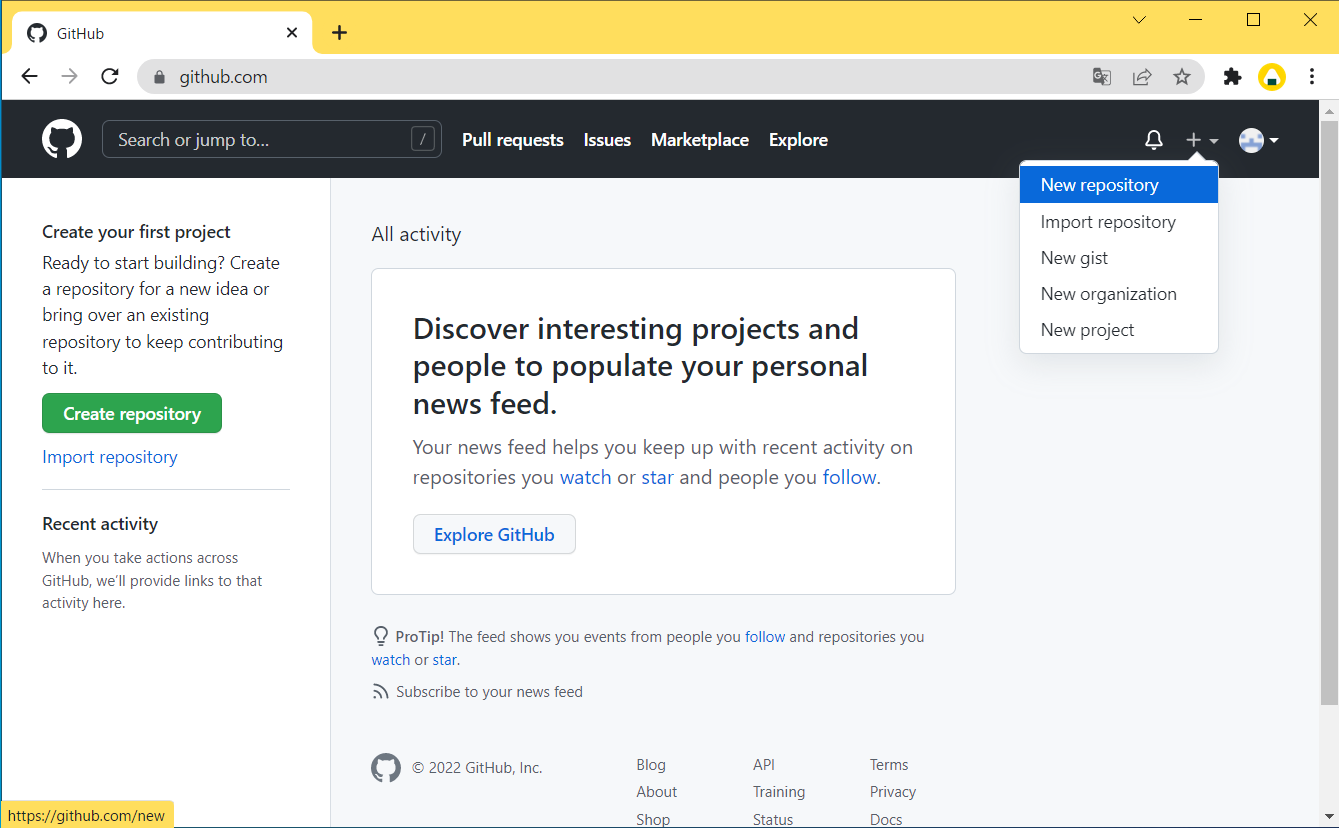
Task: Open the About footer link
Action: [656, 792]
